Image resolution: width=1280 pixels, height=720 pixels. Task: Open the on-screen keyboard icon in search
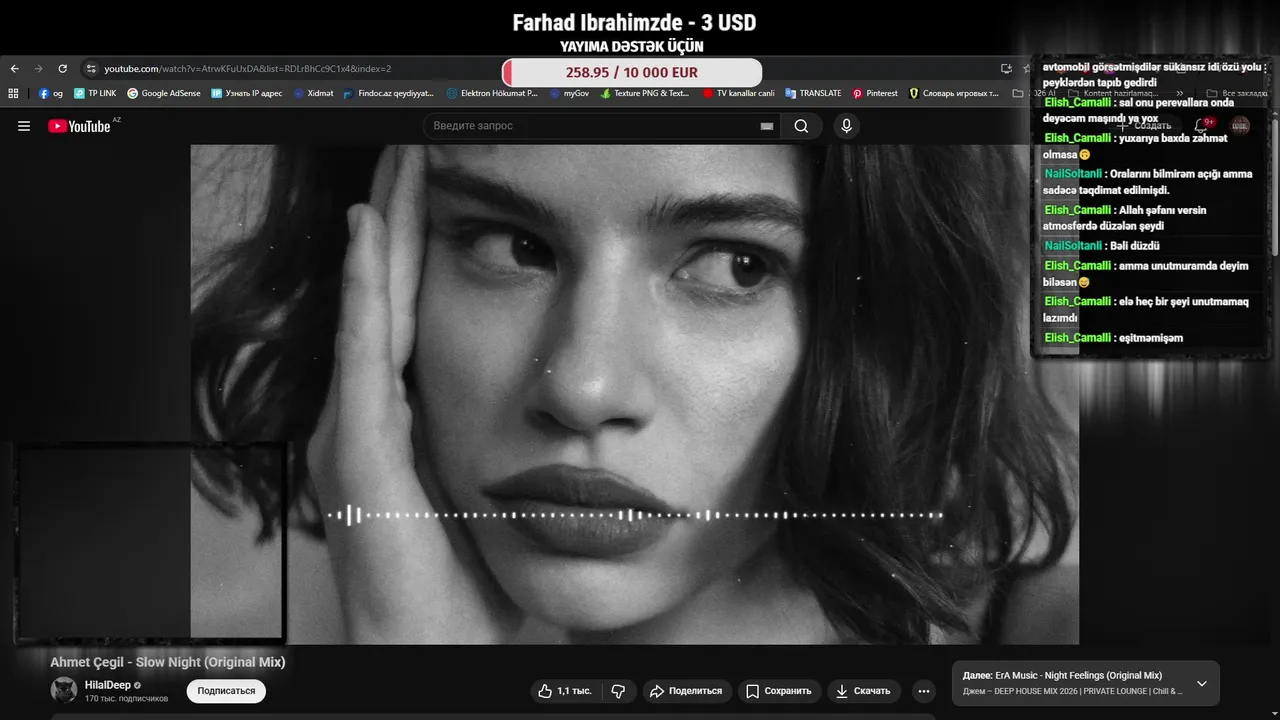(767, 126)
